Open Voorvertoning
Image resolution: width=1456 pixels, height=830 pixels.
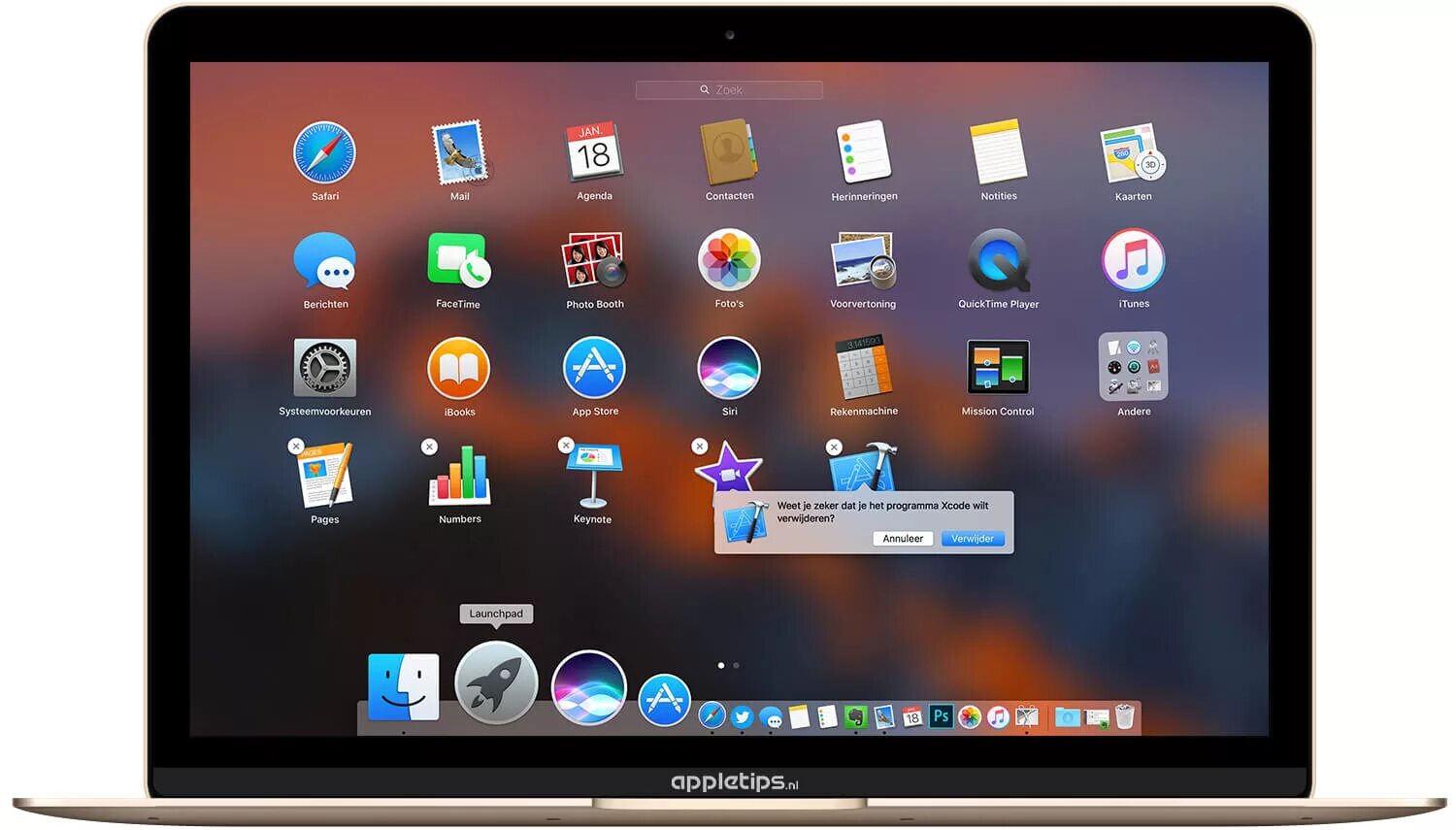863,260
